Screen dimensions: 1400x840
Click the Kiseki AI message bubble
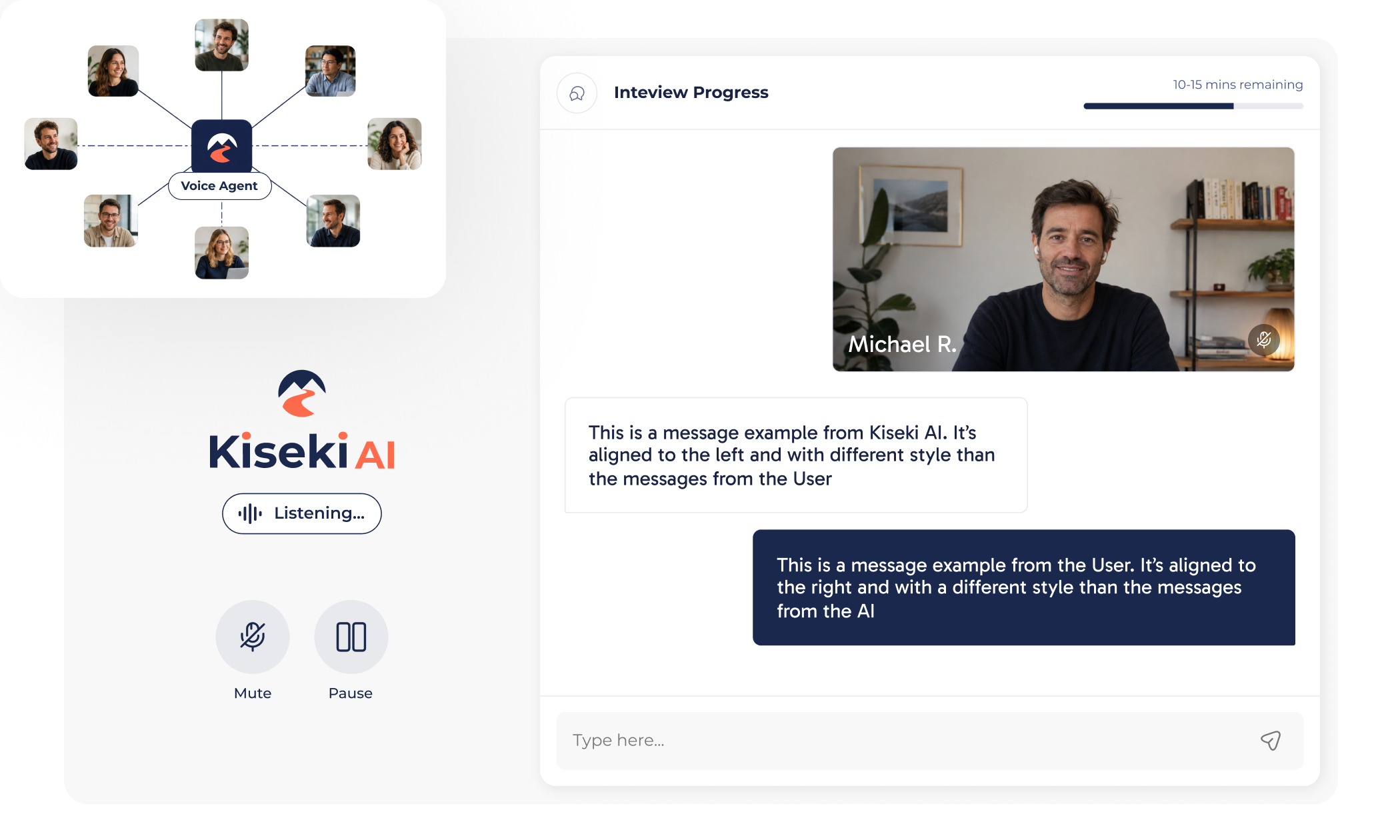(796, 455)
